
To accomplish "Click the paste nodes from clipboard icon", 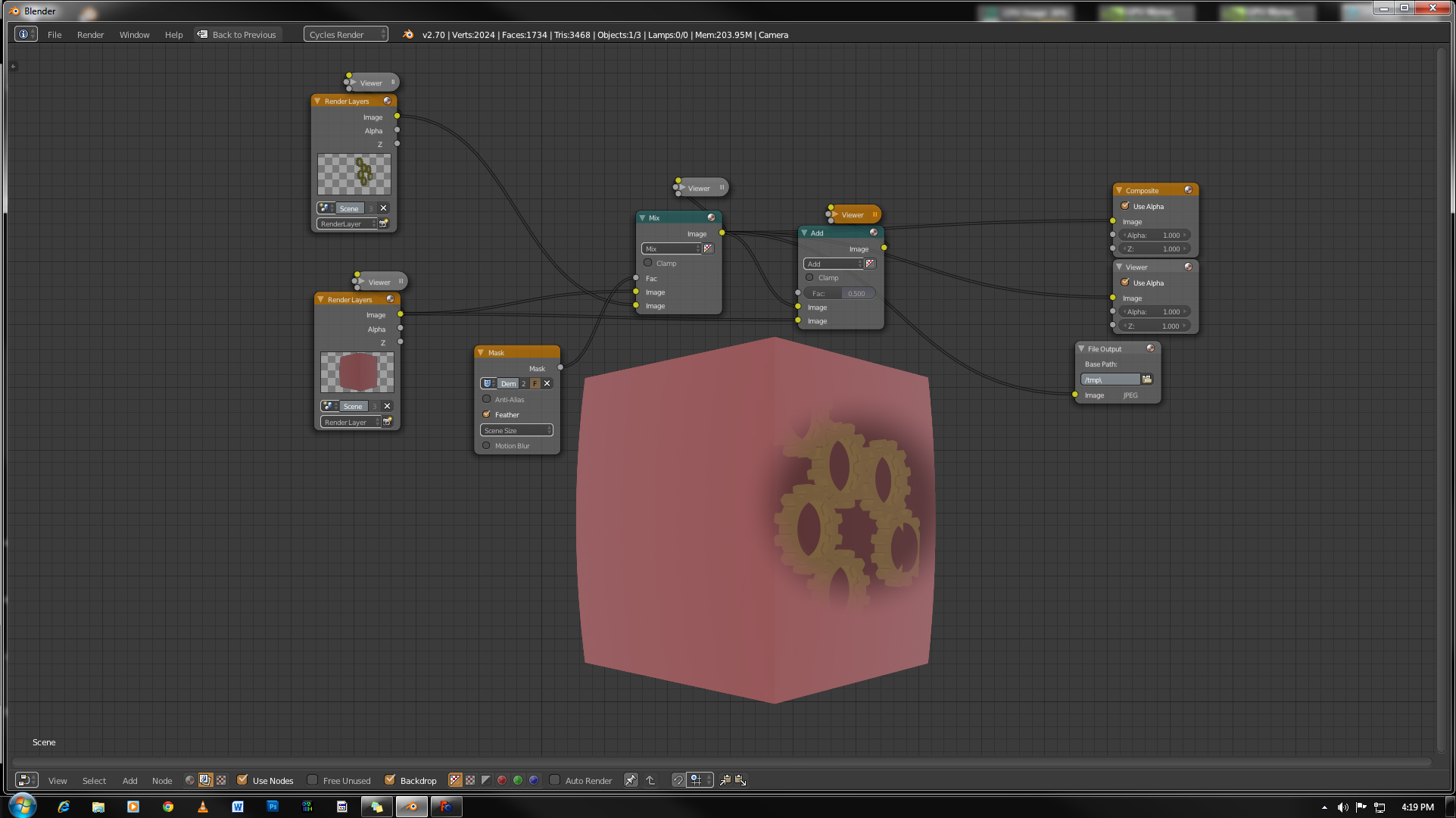I will (740, 780).
